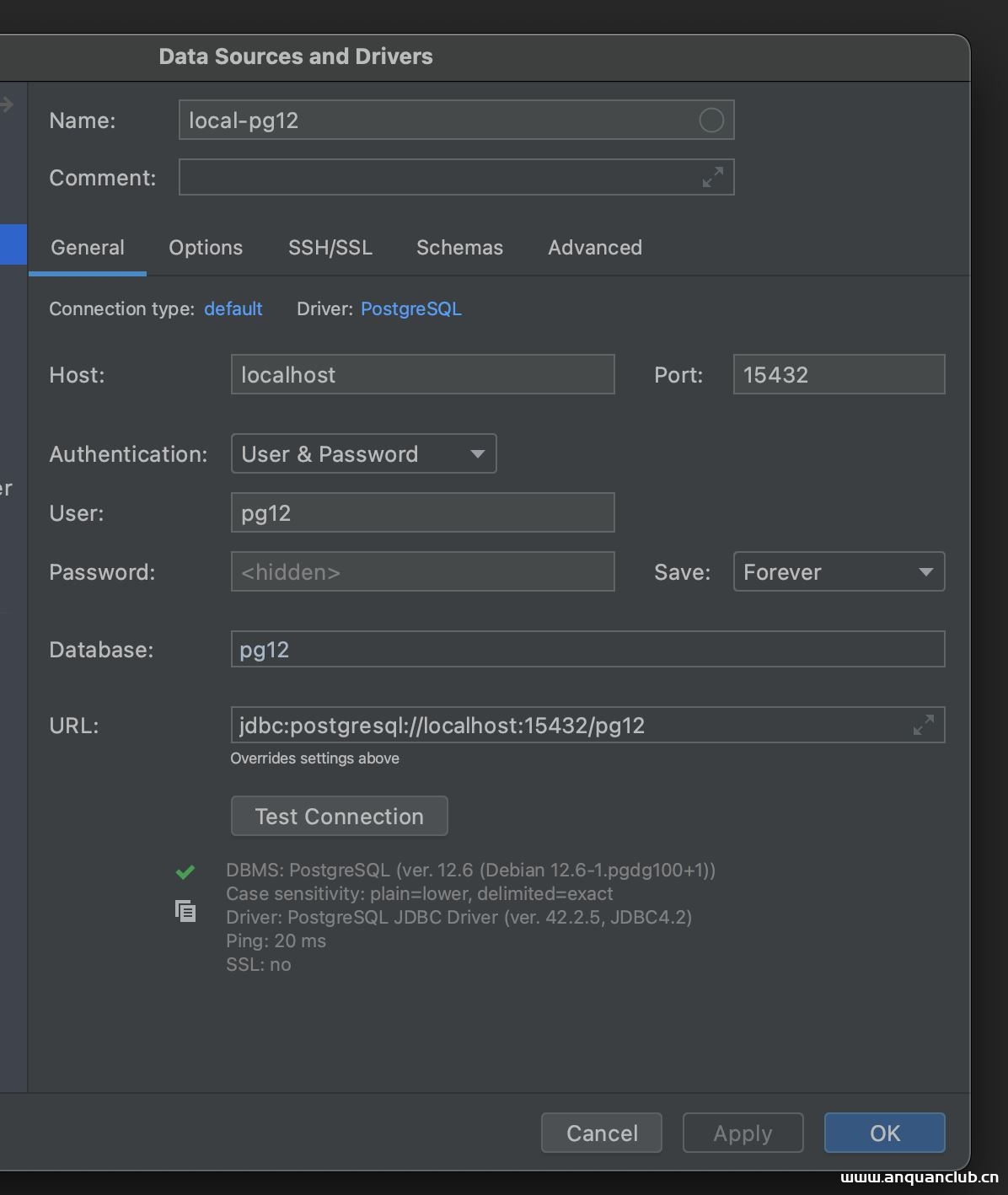Click the Test Connection button
Viewport: 1008px width, 1195px height.
coord(340,816)
